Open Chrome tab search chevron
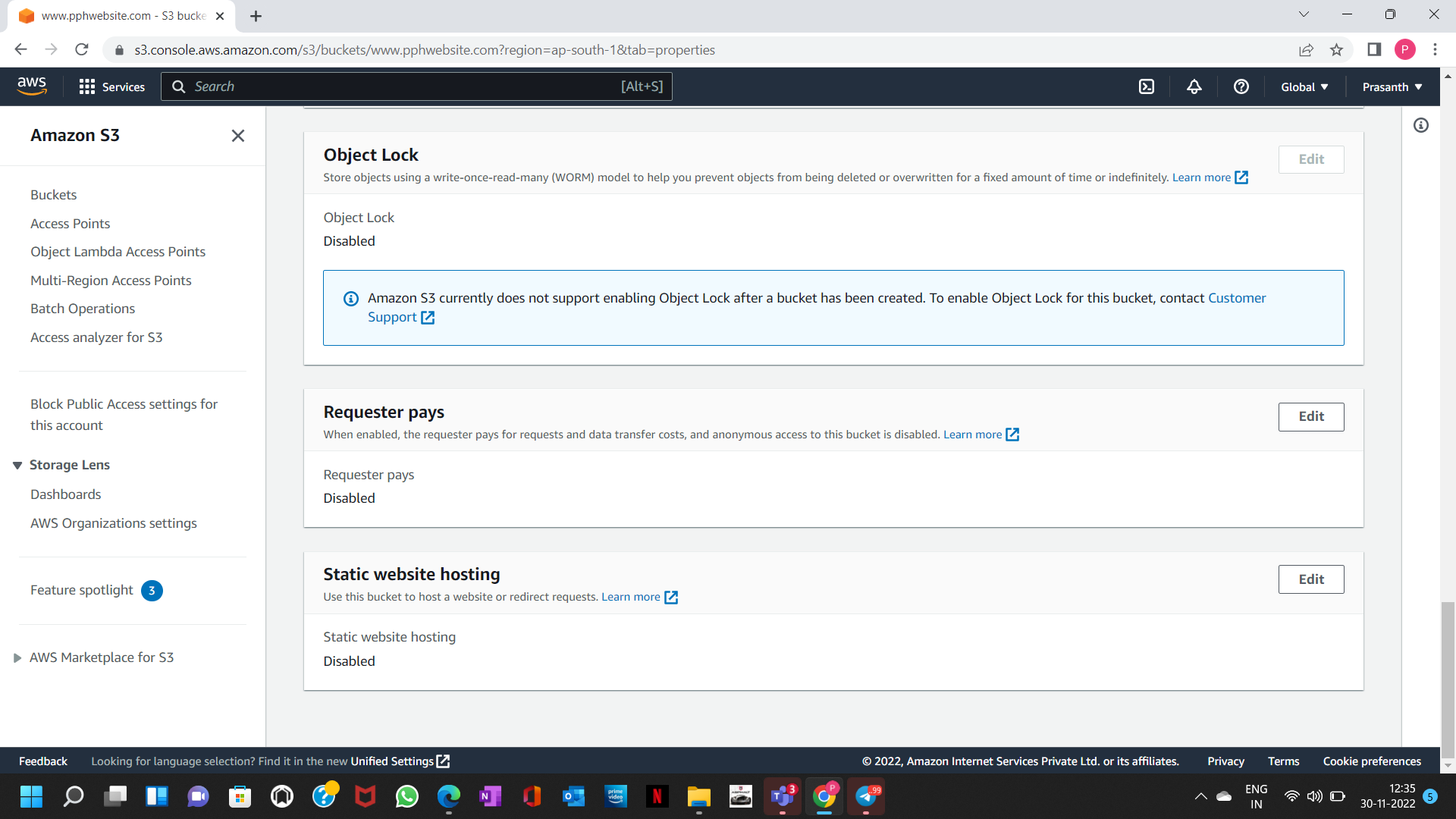Image resolution: width=1456 pixels, height=819 pixels. point(1304,14)
